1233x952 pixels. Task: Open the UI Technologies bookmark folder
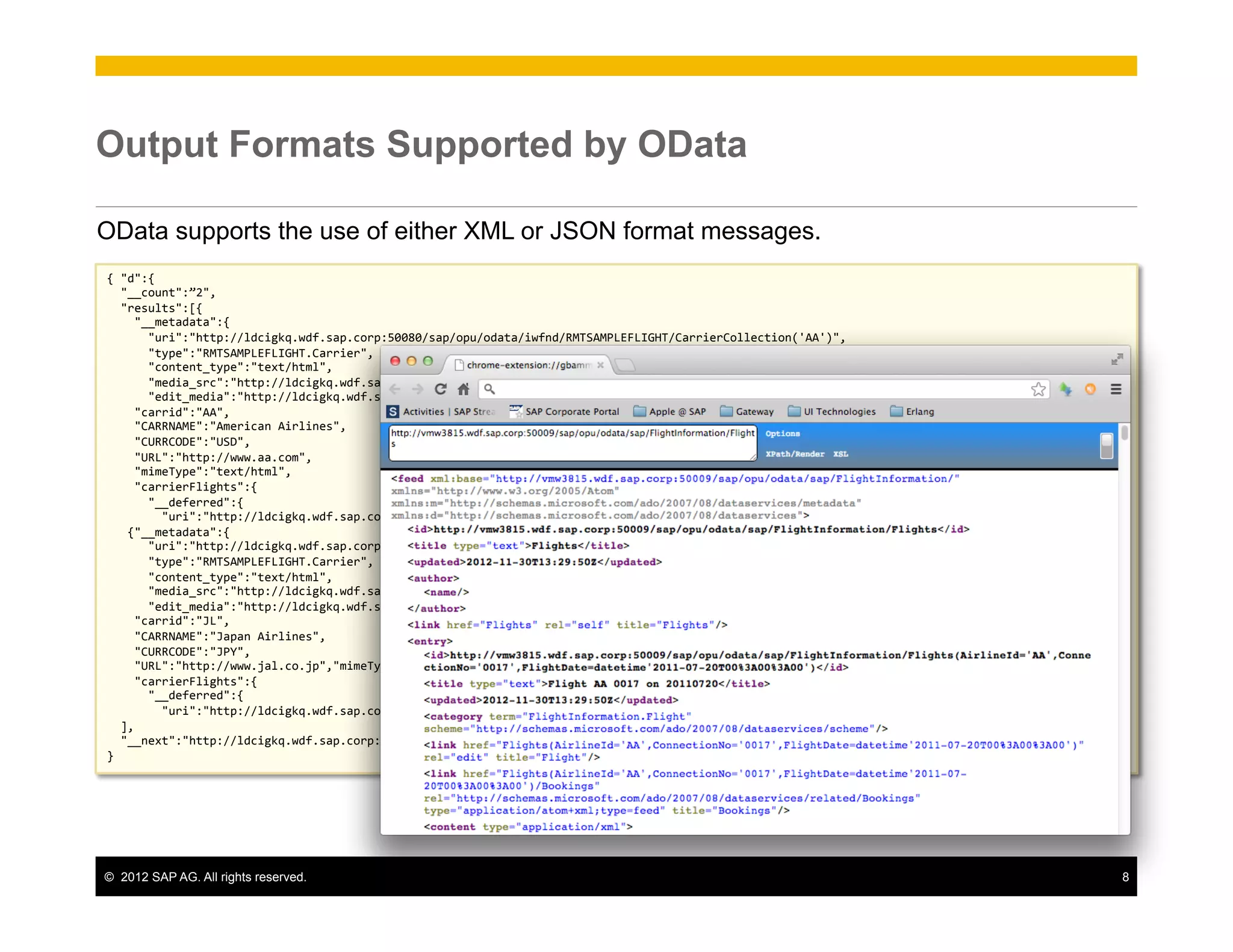(x=831, y=412)
